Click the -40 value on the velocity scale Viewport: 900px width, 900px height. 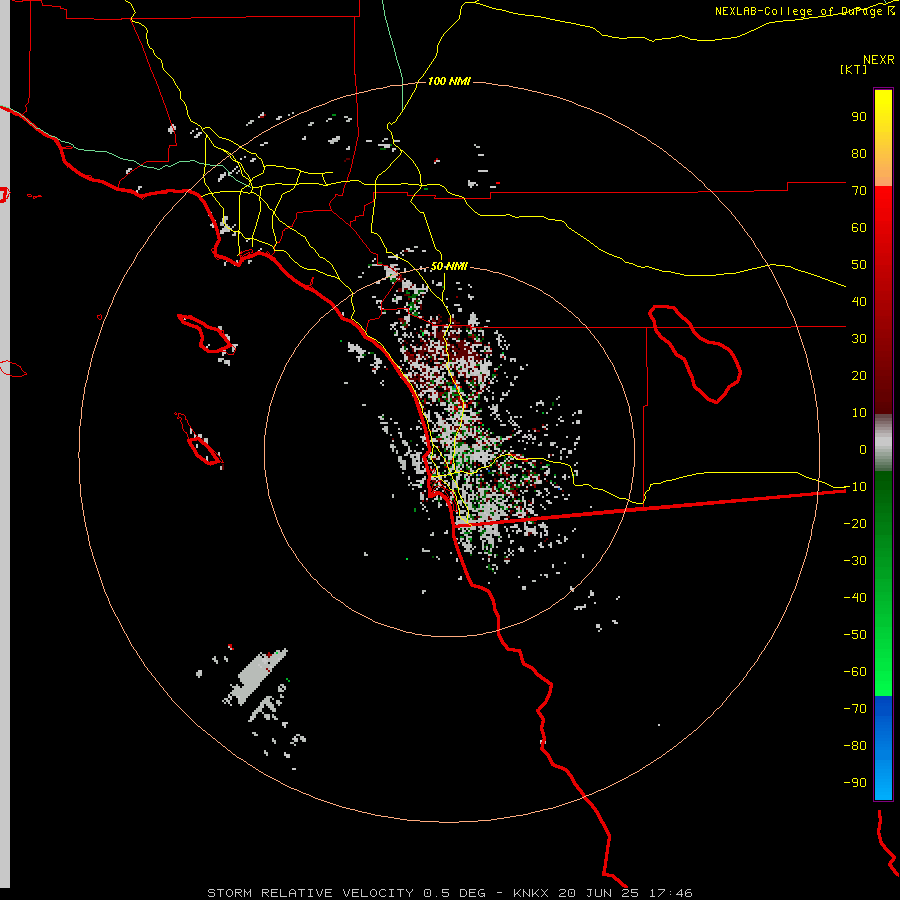coord(855,598)
